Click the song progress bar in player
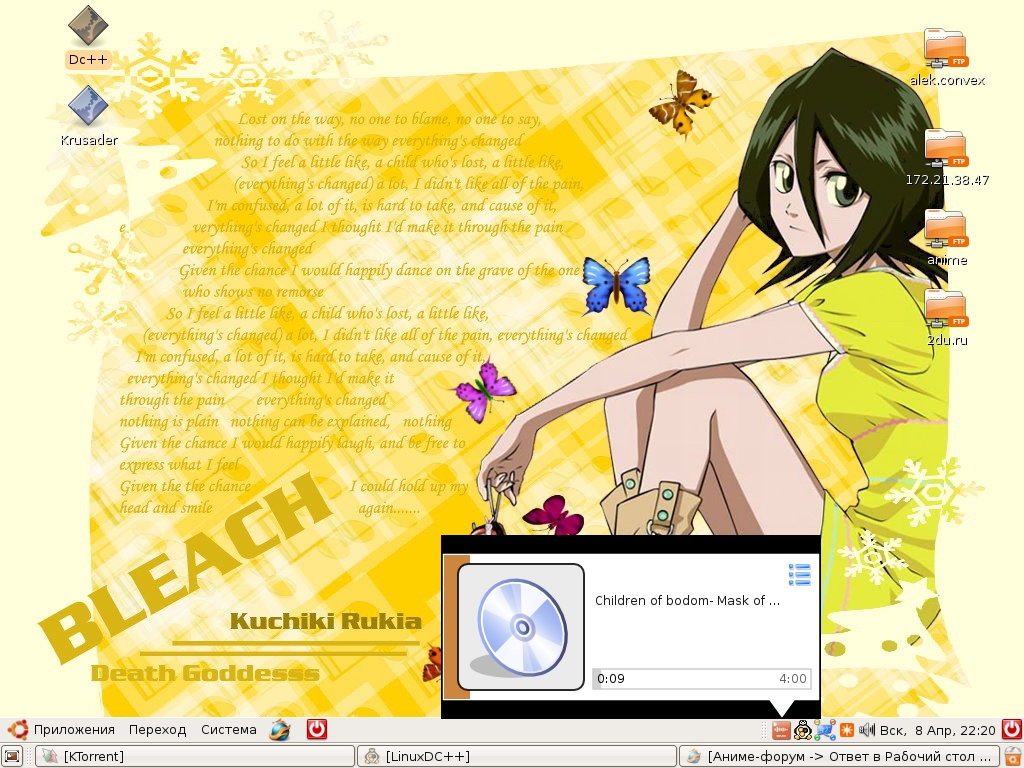The height and width of the screenshot is (768, 1024). [701, 679]
